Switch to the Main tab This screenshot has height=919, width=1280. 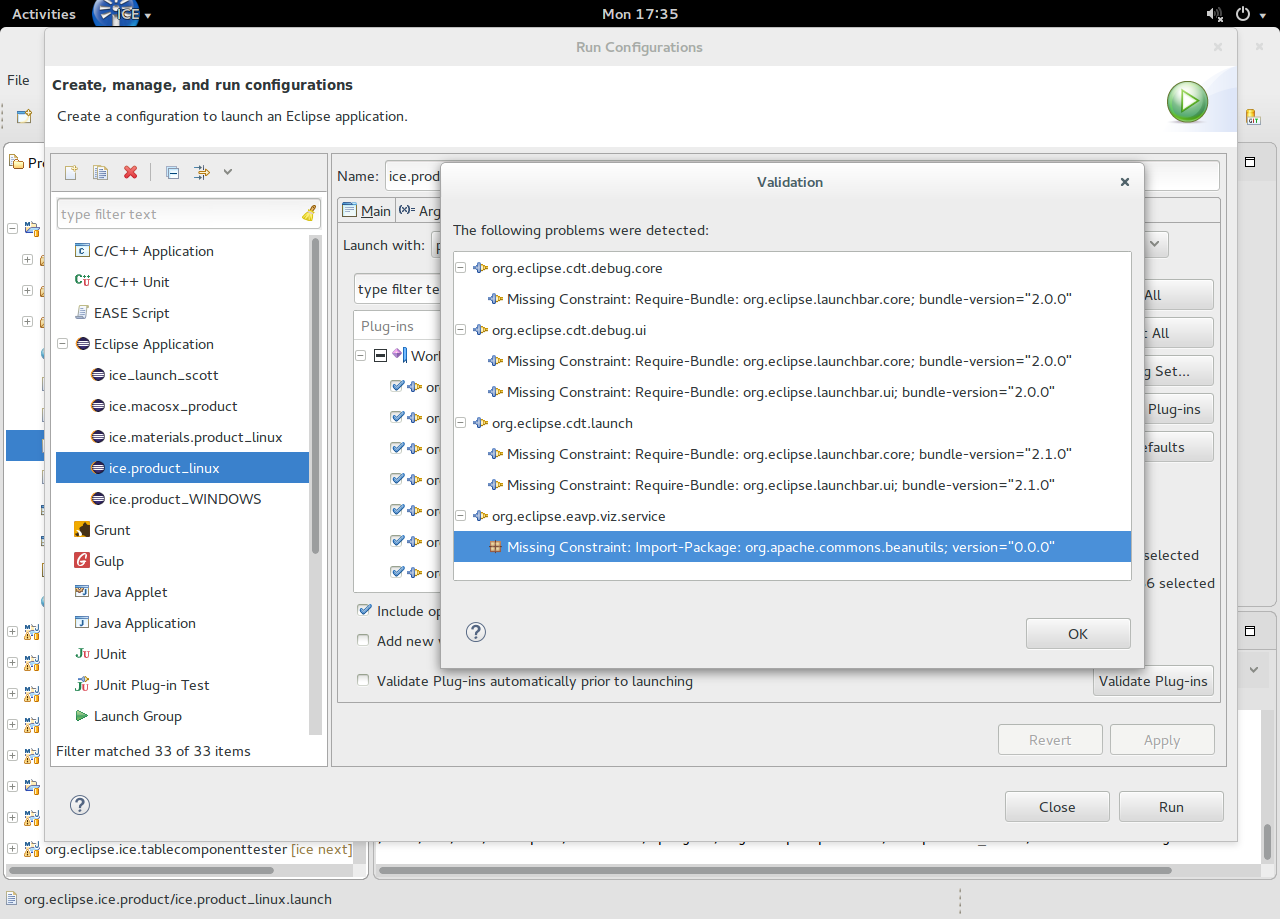coord(366,211)
